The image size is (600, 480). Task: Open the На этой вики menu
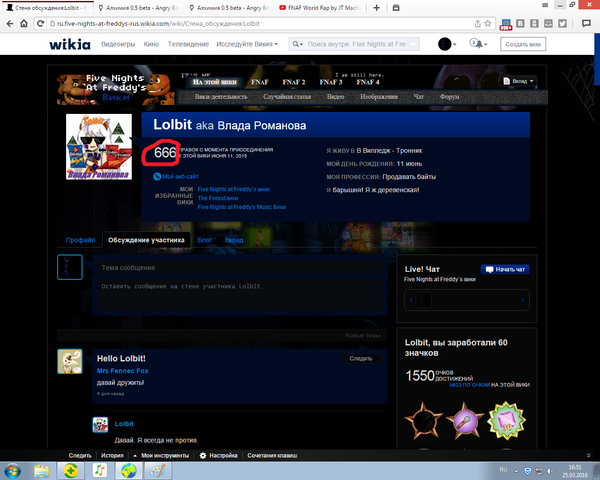[214, 82]
